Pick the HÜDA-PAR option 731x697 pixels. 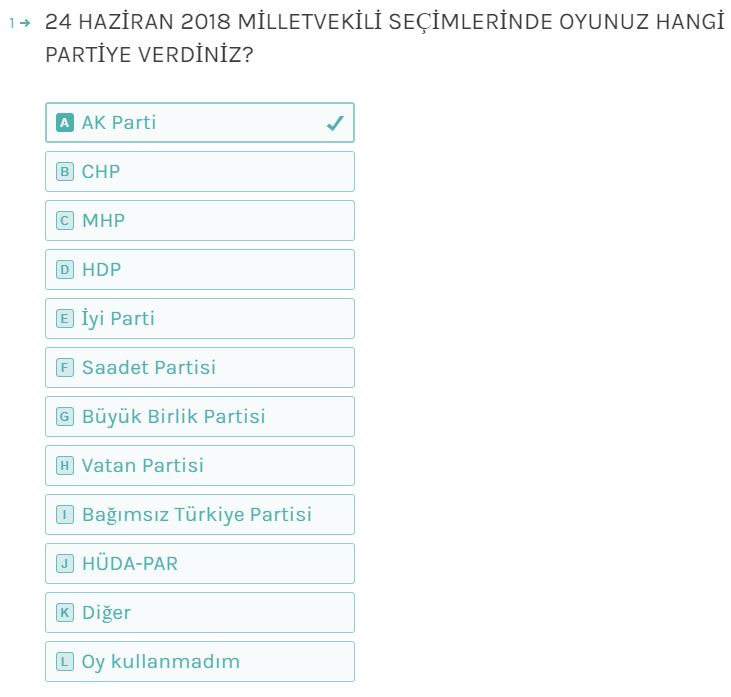200,564
